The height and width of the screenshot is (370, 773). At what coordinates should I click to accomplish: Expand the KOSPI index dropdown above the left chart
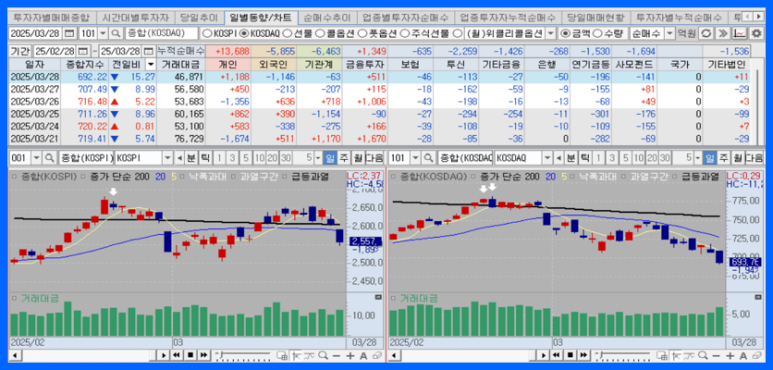(168, 158)
